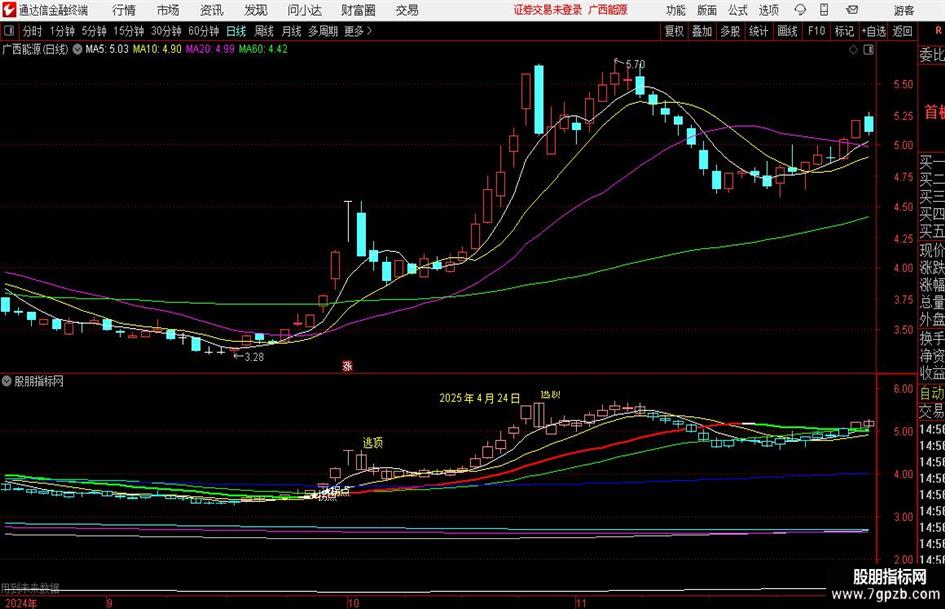
Task: Switch to the 60分钟 period tab
Action: 203,31
